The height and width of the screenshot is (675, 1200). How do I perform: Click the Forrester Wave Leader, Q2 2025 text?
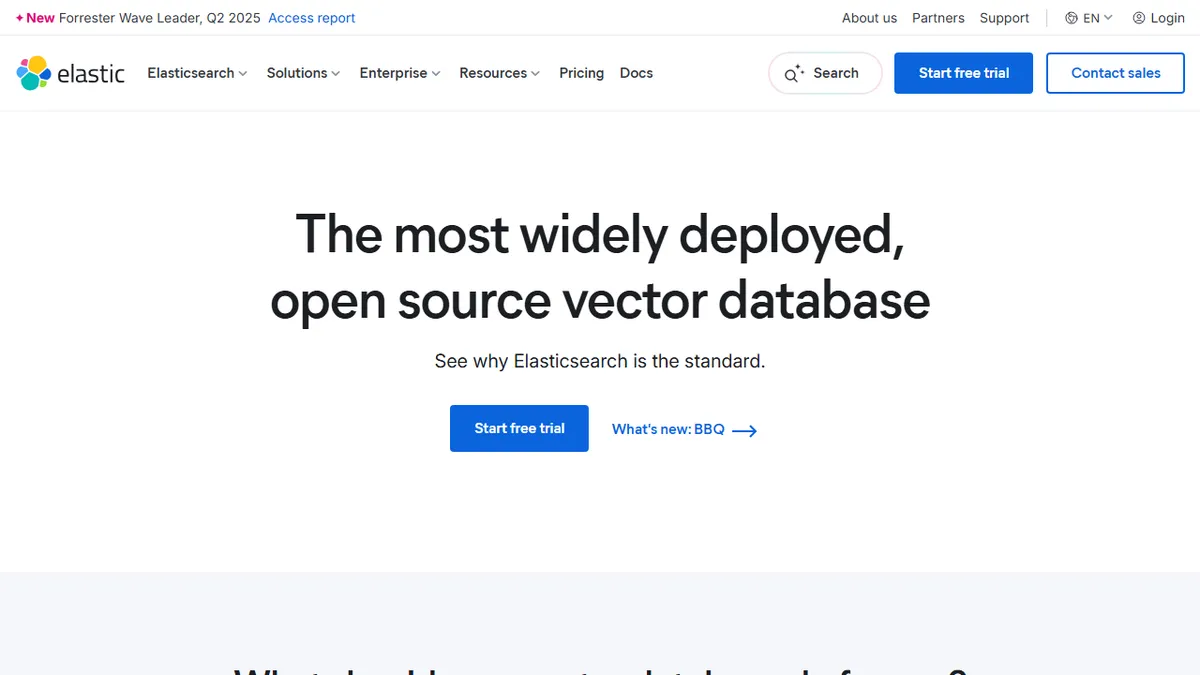click(x=160, y=18)
